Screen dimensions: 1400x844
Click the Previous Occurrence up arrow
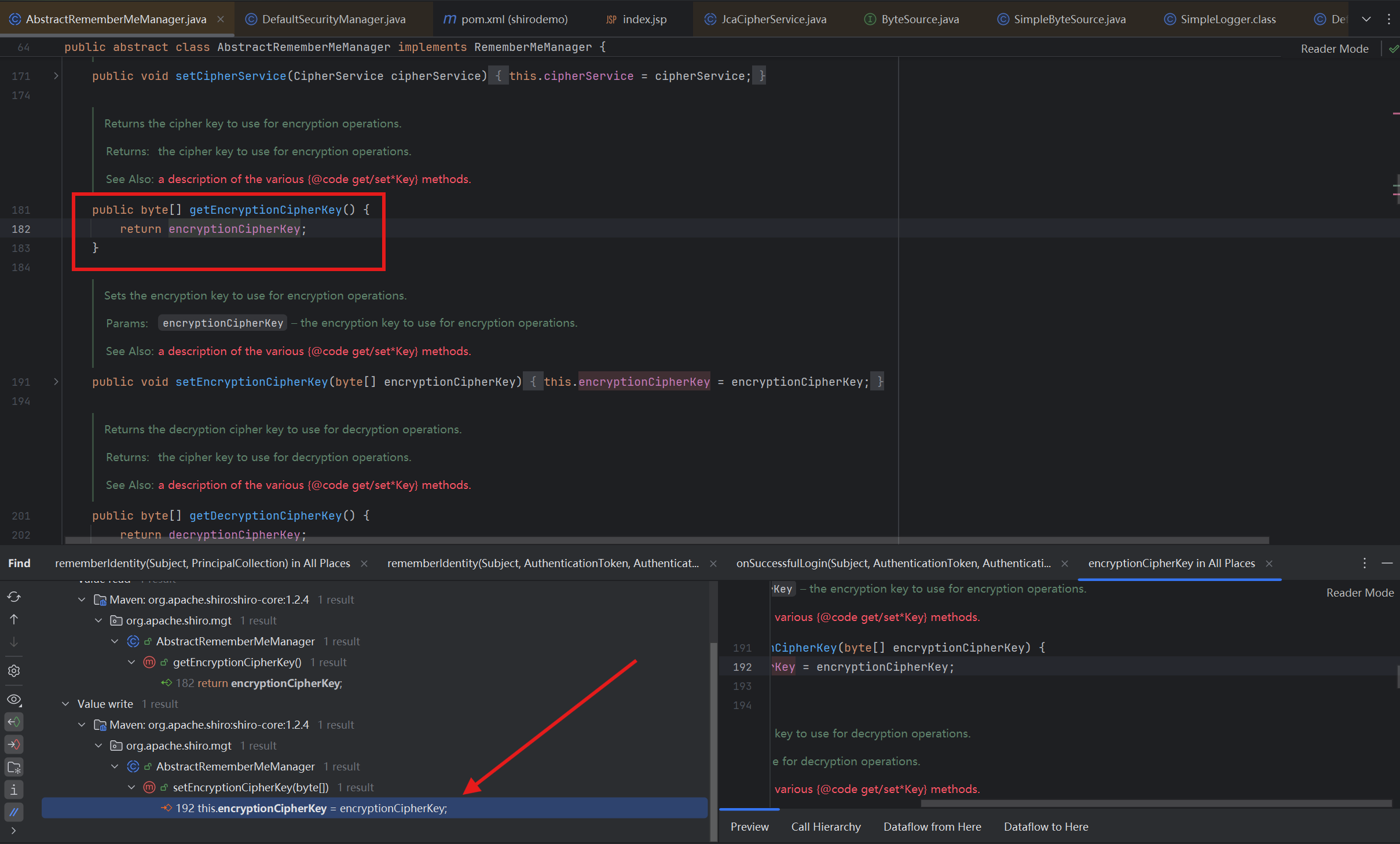14,619
